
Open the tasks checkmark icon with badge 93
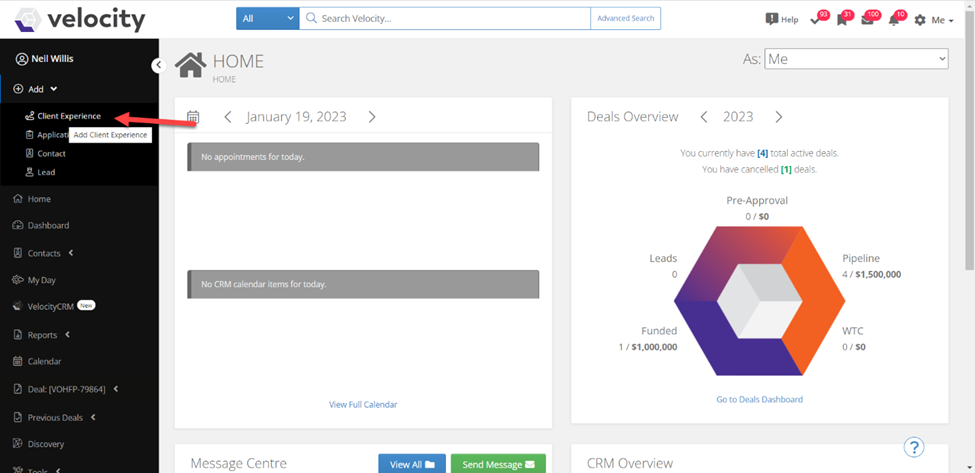point(816,20)
